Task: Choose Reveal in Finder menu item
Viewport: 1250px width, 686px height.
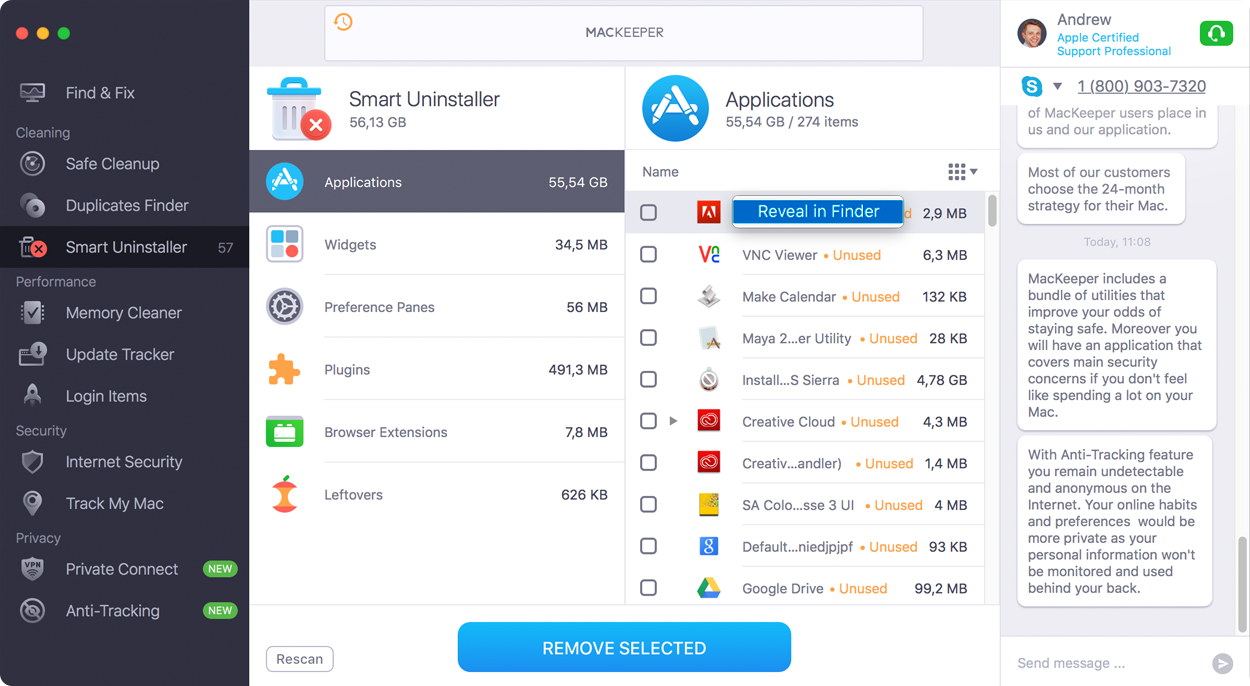Action: [x=818, y=211]
